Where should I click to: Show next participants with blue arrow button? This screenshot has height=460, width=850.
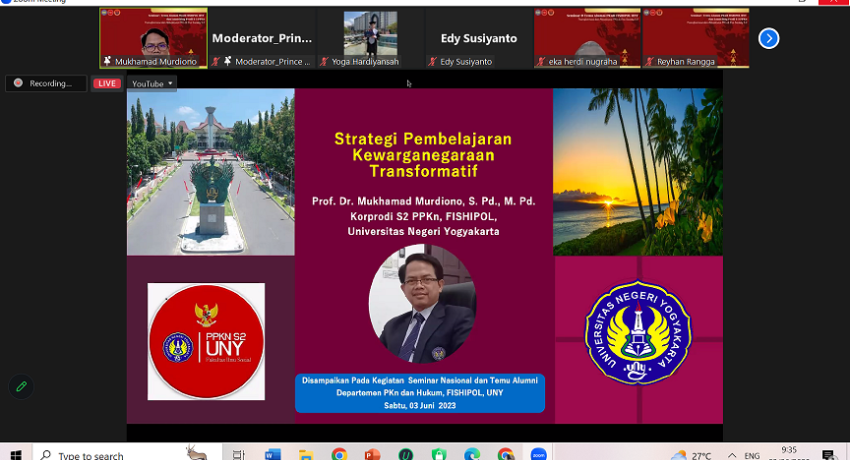coord(768,38)
